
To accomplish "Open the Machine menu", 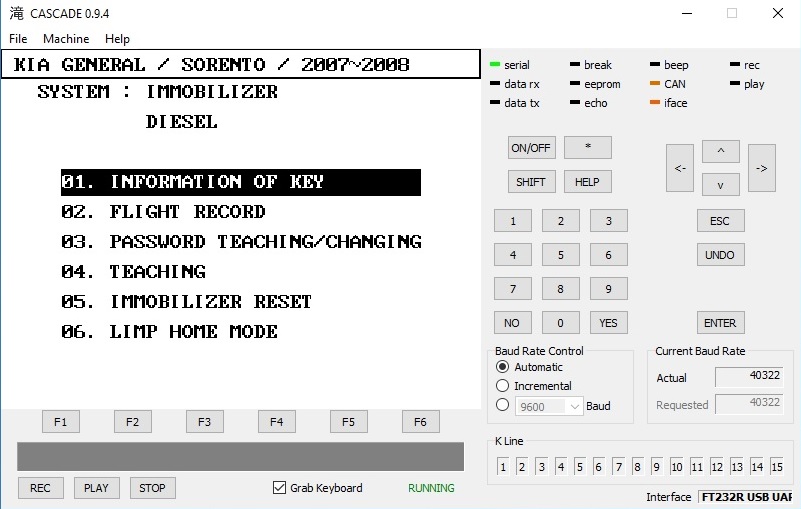I will (x=66, y=39).
